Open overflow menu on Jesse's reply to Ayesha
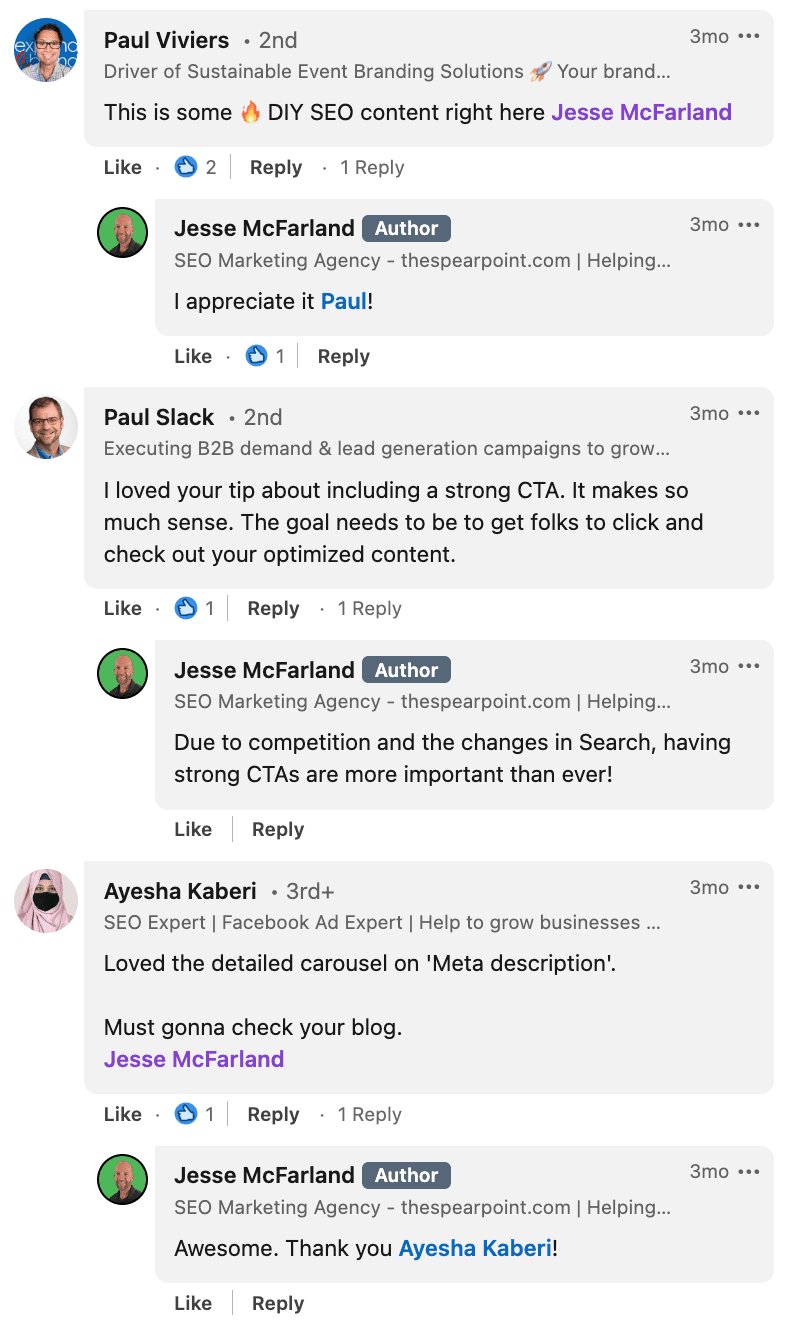 [750, 1171]
